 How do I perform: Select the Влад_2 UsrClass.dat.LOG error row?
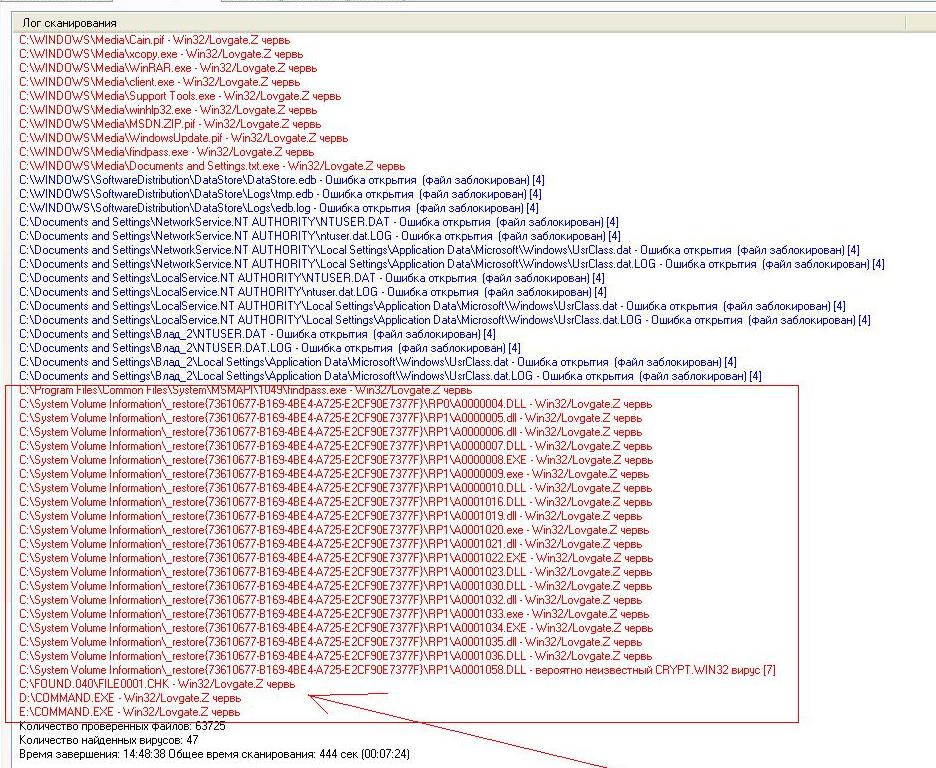tap(390, 377)
